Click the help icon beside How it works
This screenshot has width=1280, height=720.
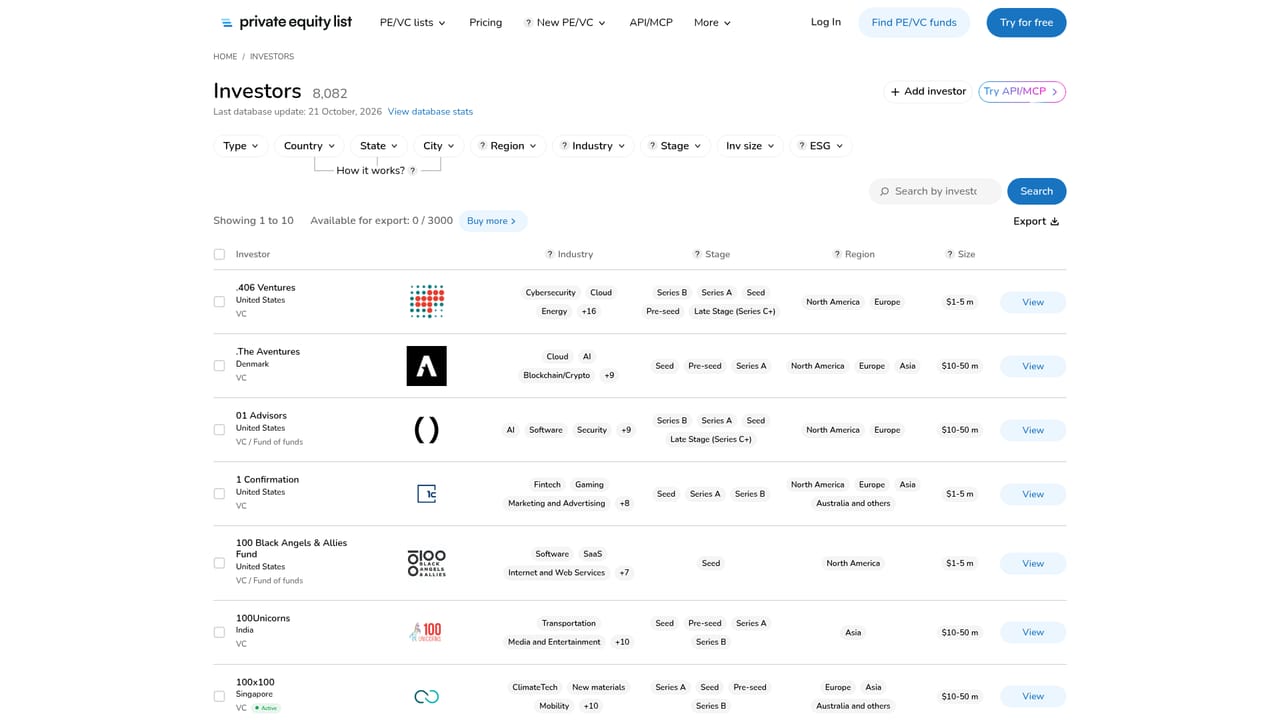[x=413, y=171]
